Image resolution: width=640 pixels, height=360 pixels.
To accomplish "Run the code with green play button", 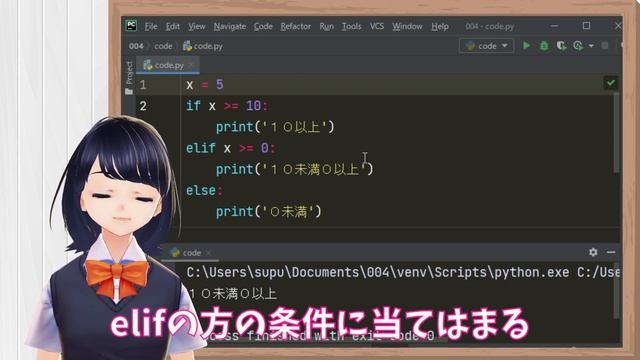I will tap(527, 46).
